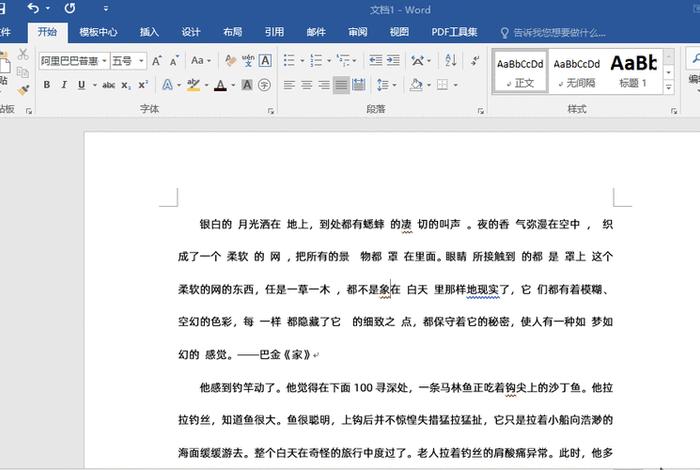700x470 pixels.
Task: Apply the 正文 style
Action: (x=521, y=72)
